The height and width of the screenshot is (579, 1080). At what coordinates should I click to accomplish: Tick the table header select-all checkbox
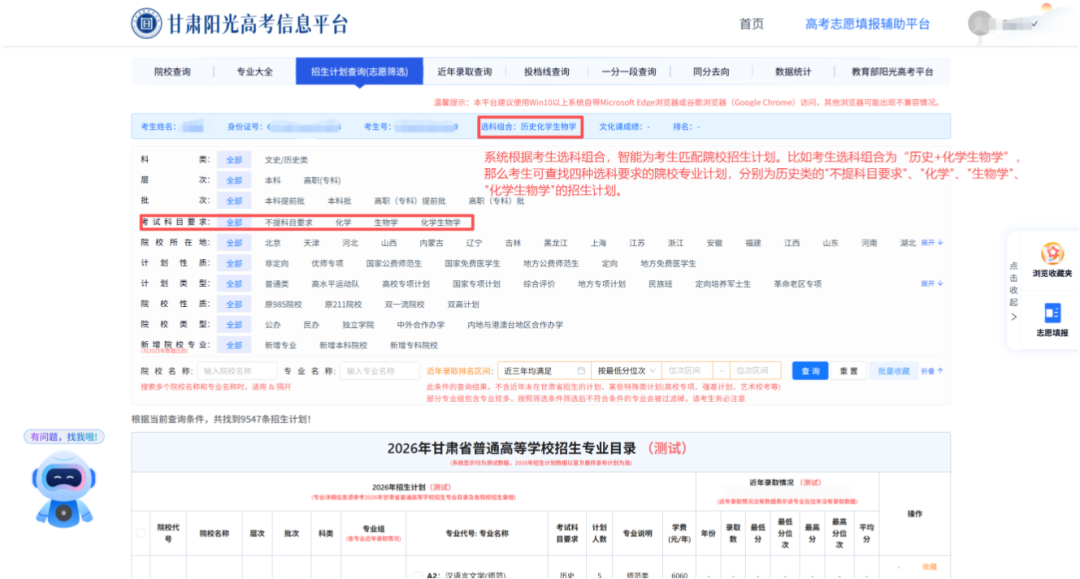141,533
